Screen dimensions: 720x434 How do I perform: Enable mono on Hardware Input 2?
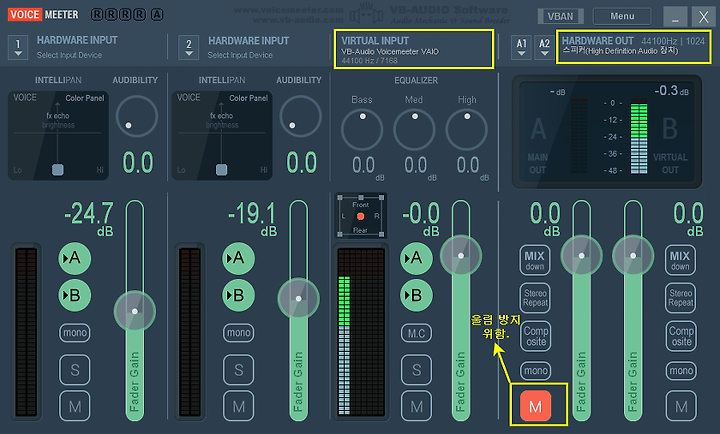point(239,333)
